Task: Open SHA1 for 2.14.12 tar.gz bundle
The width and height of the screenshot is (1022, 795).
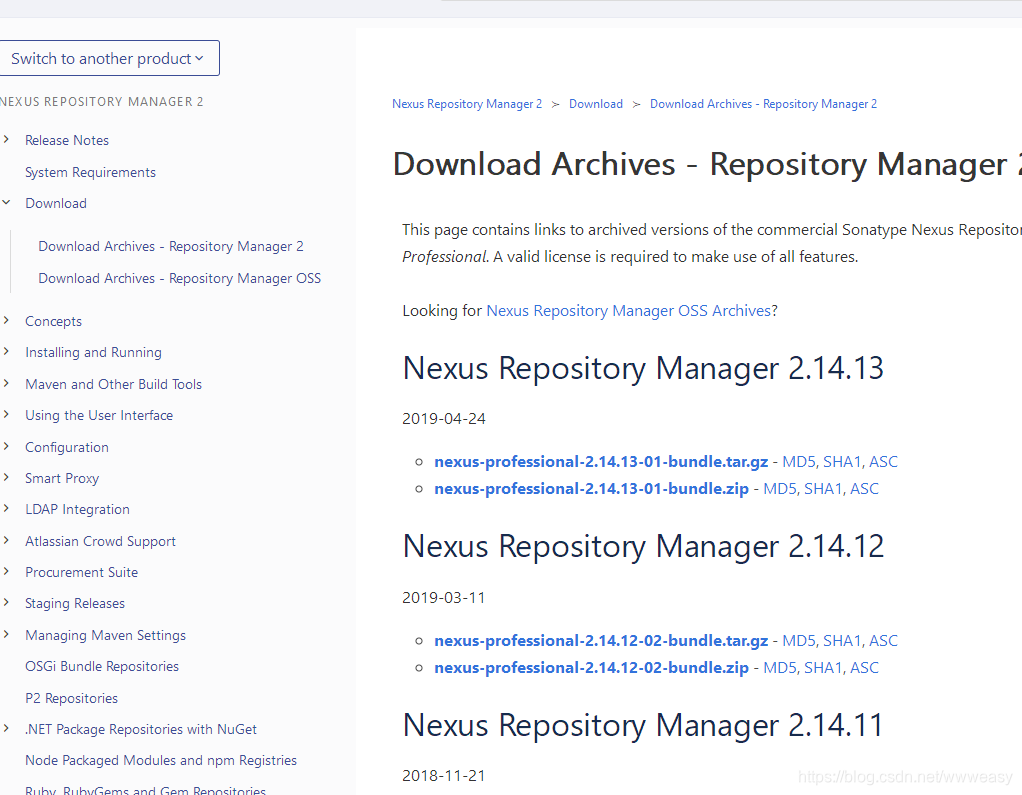Action: pyautogui.click(x=842, y=641)
